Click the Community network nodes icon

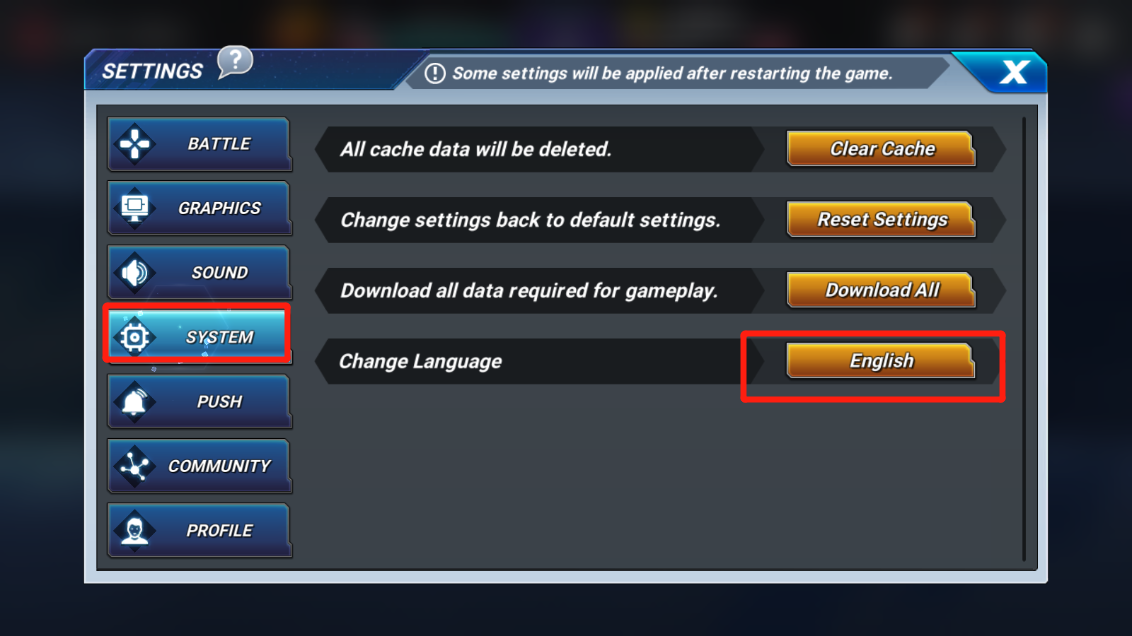[134, 466]
